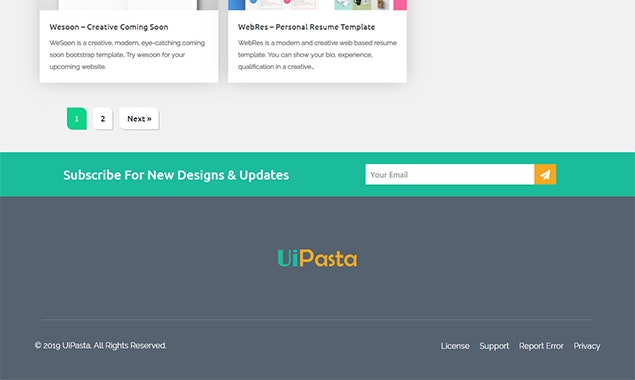Click the 2019 UiPasta copyright text
635x380 pixels.
tap(100, 346)
